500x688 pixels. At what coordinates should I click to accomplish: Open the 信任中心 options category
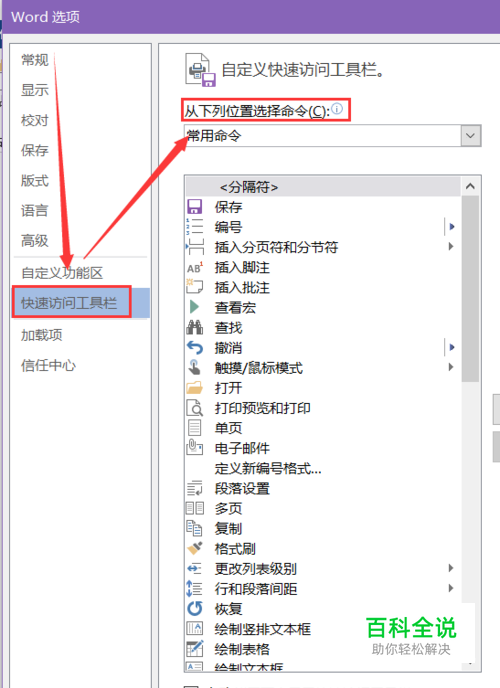click(x=48, y=365)
